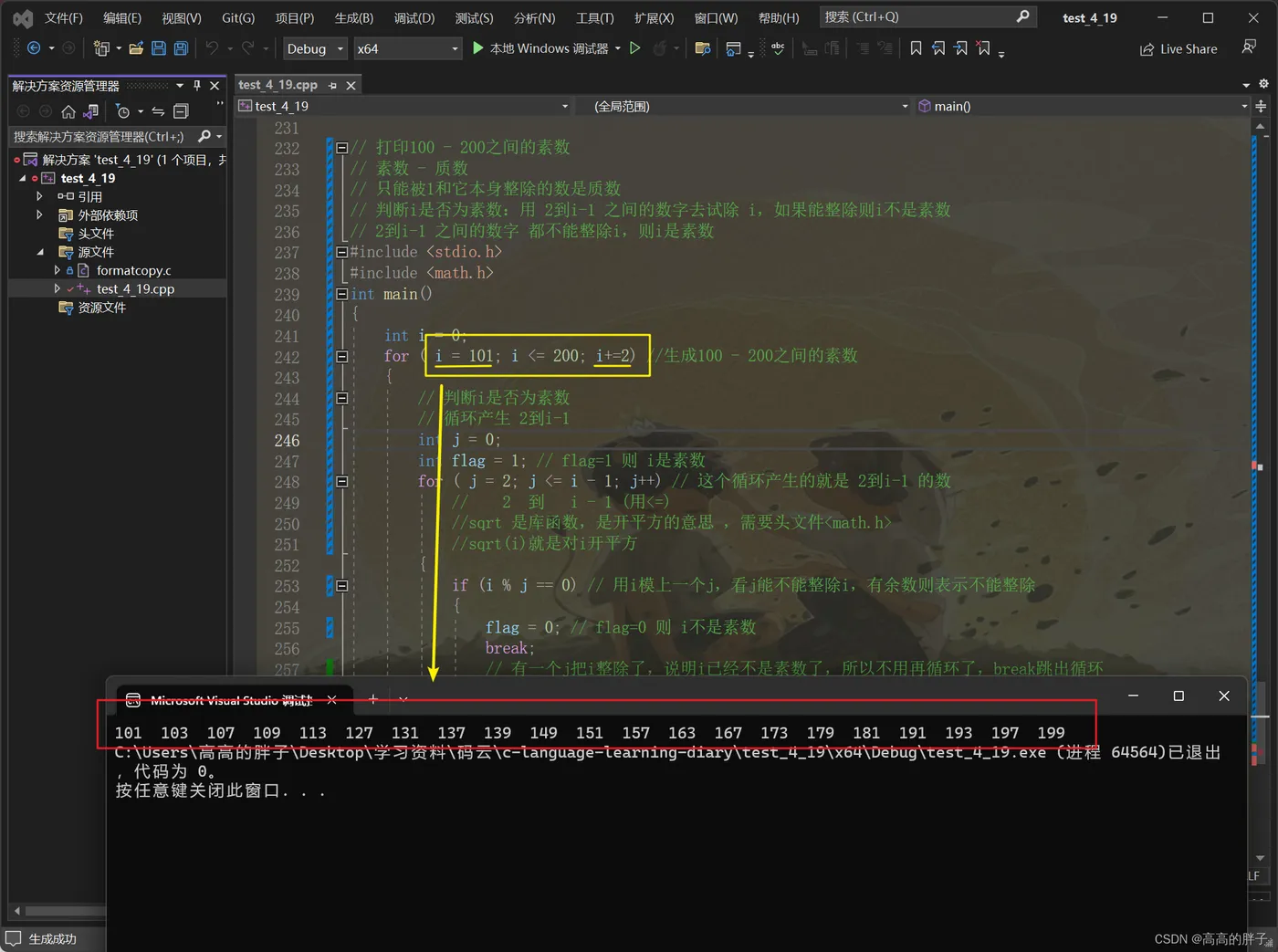Click the spell check abc icon
The height and width of the screenshot is (952, 1278).
point(778,48)
